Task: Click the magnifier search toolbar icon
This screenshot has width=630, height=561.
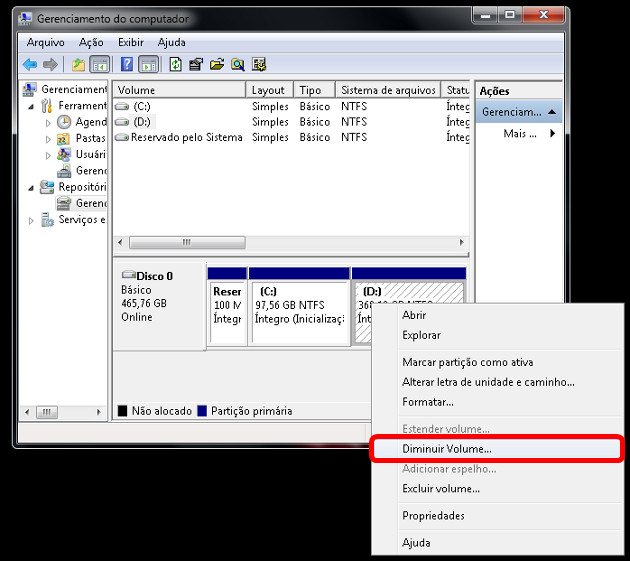Action: pyautogui.click(x=238, y=64)
